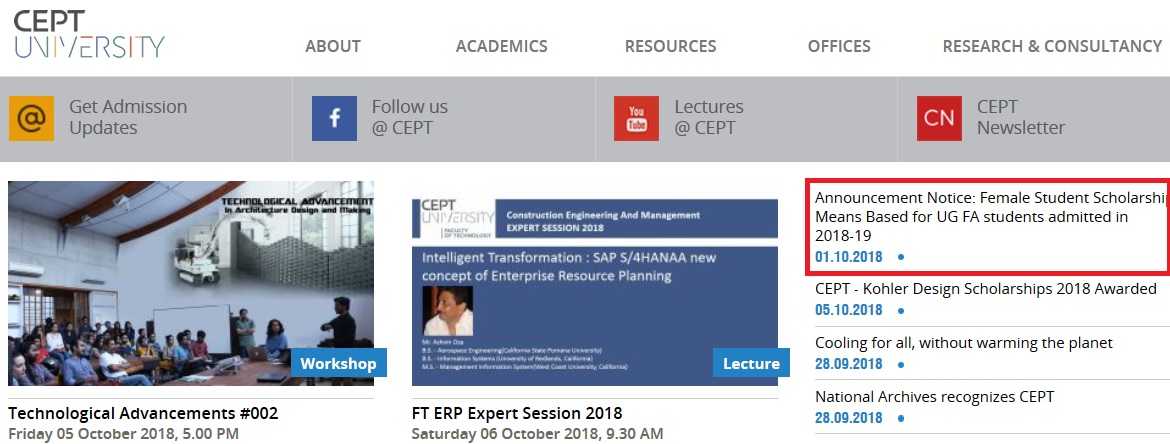Open the FT ERP Expert Session 2018 link
Screen dimensions: 1170x444
(517, 413)
